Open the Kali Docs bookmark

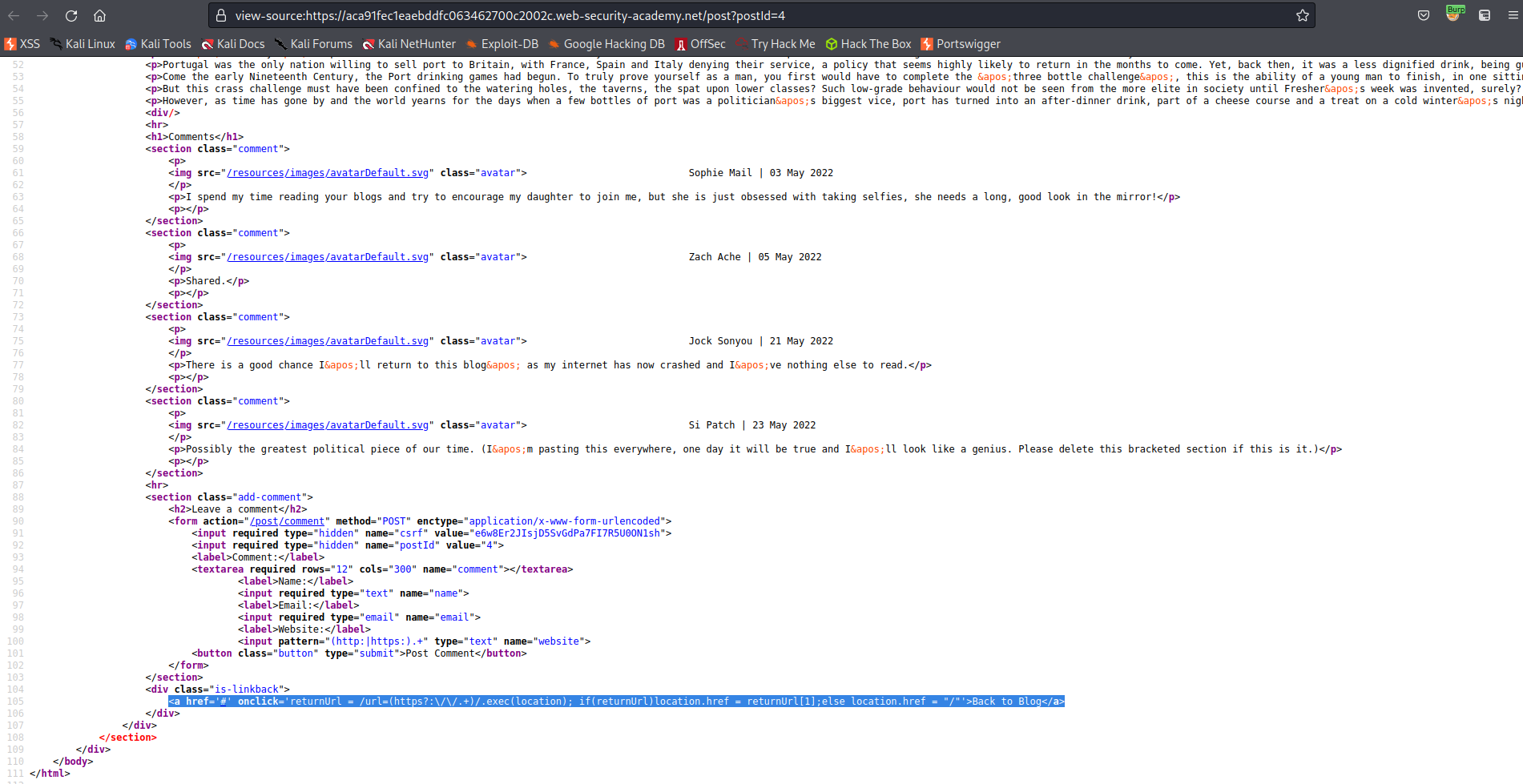point(233,44)
